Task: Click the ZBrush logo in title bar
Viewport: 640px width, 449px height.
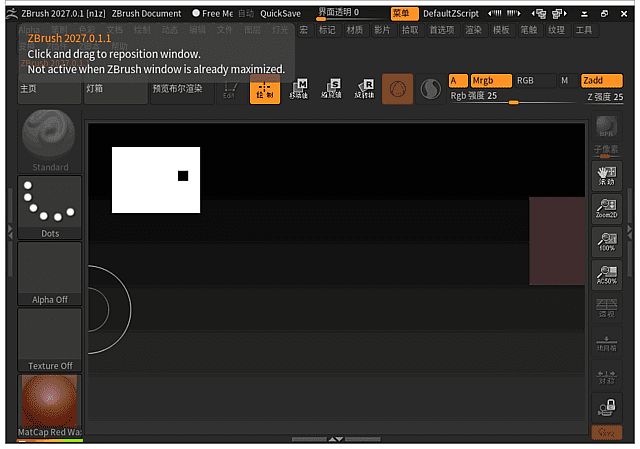Action: pos(12,13)
